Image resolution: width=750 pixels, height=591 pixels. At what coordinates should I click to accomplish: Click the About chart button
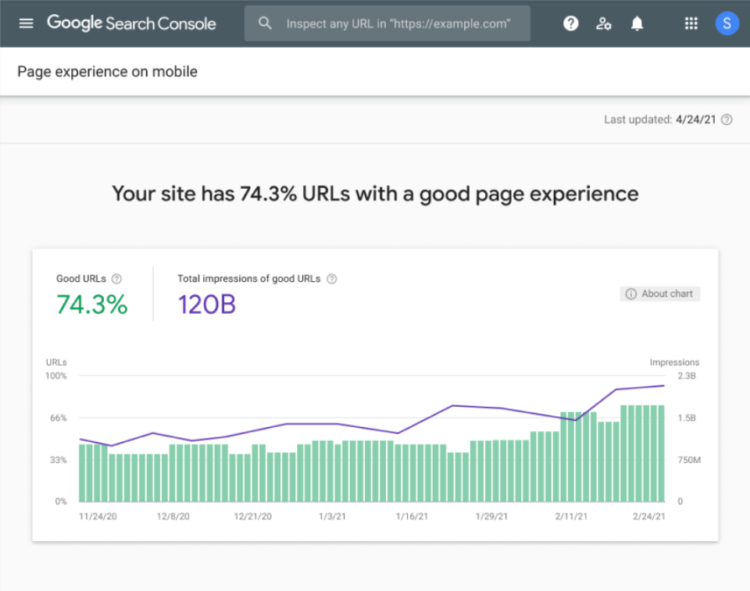[x=660, y=294]
